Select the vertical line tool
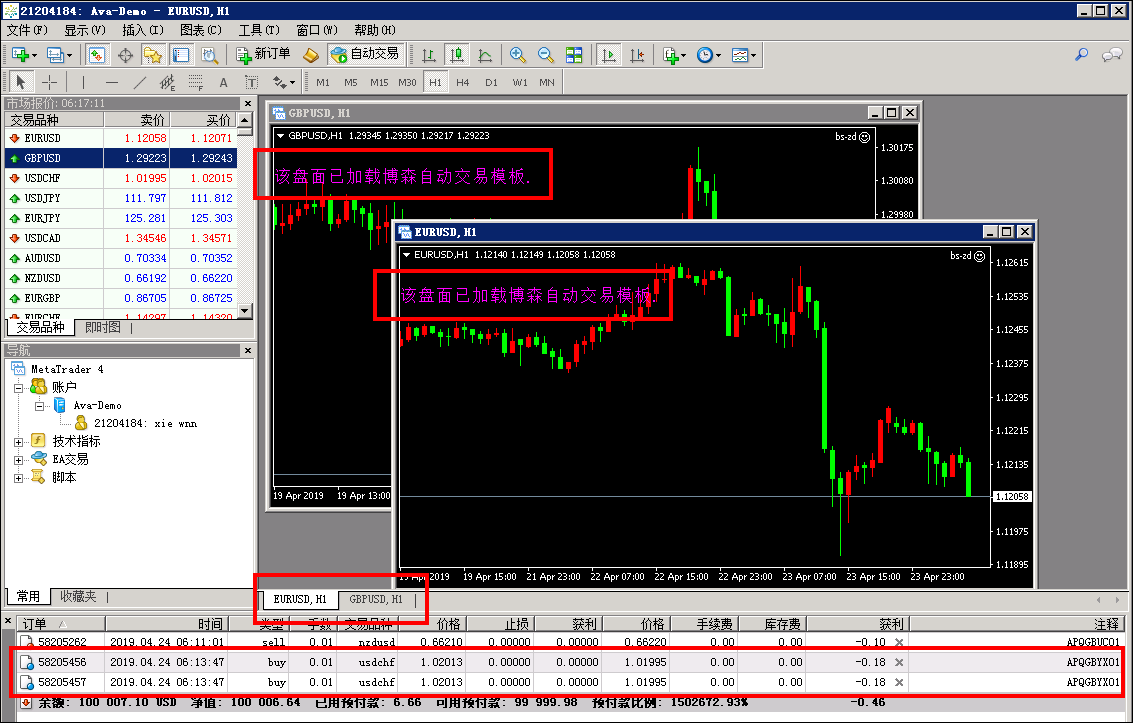 (83, 82)
